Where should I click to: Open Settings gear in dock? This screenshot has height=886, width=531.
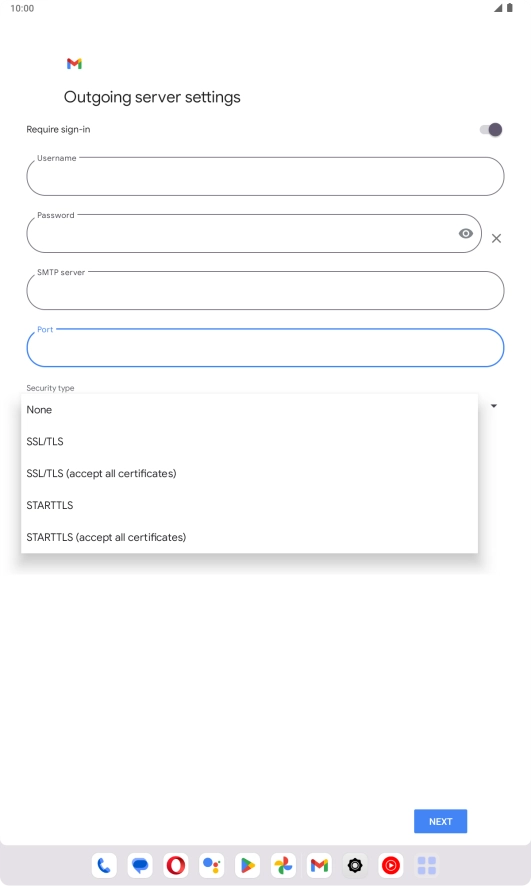355,865
